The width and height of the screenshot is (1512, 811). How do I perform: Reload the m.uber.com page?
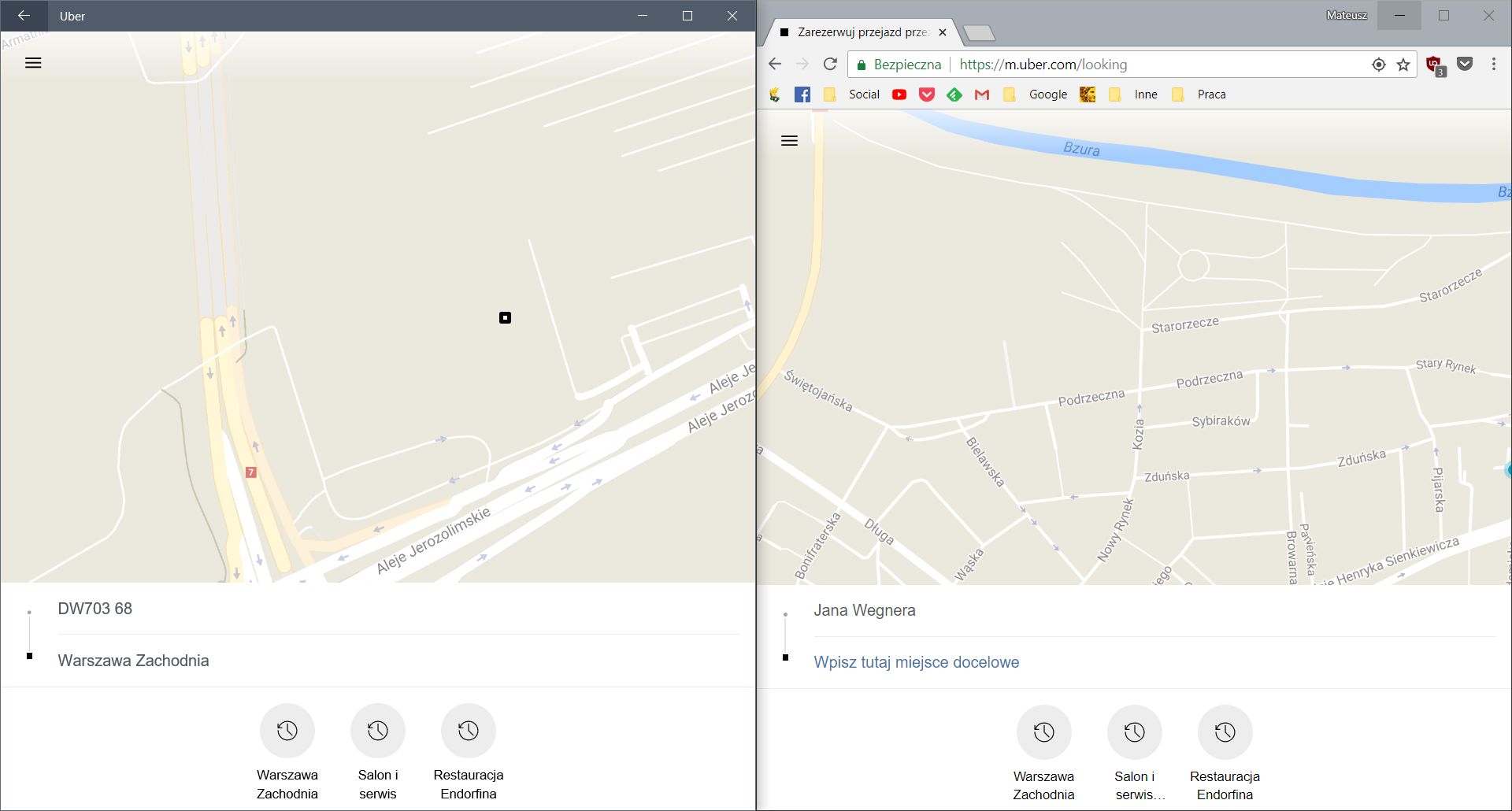tap(830, 64)
